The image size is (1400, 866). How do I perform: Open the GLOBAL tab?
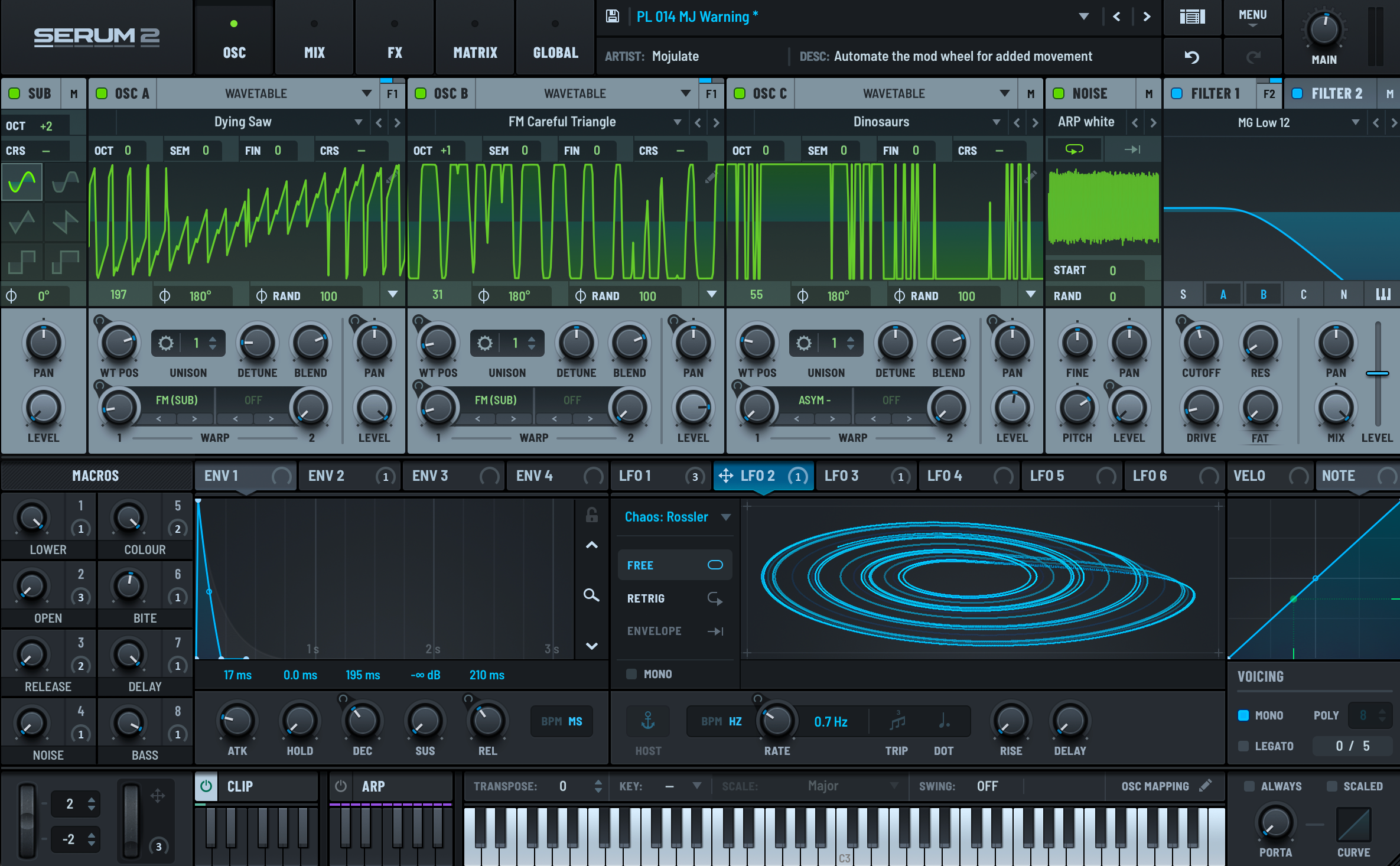[555, 38]
